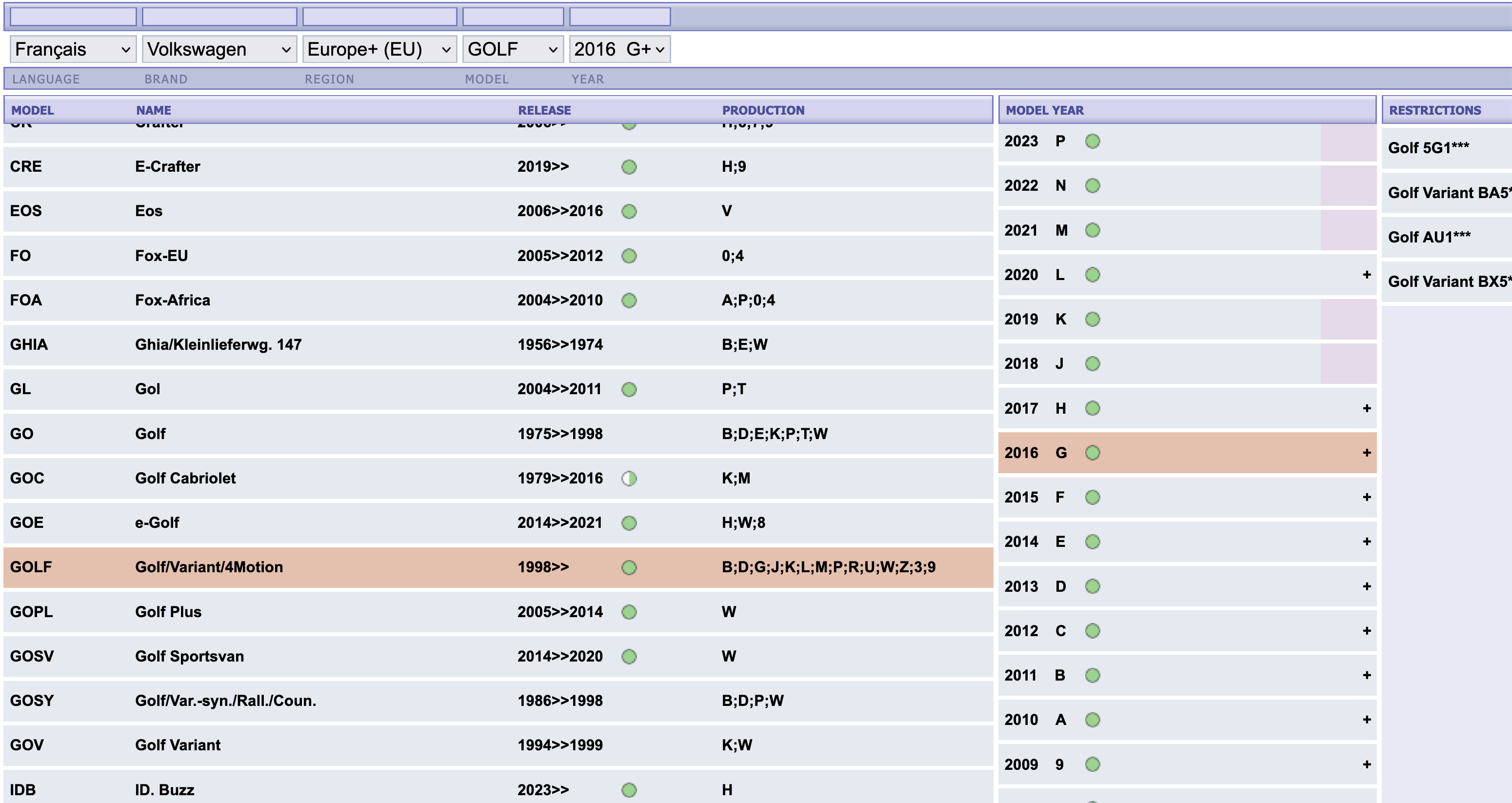Click the green status dot for ID. Buzz
The image size is (1512, 803).
pos(629,790)
